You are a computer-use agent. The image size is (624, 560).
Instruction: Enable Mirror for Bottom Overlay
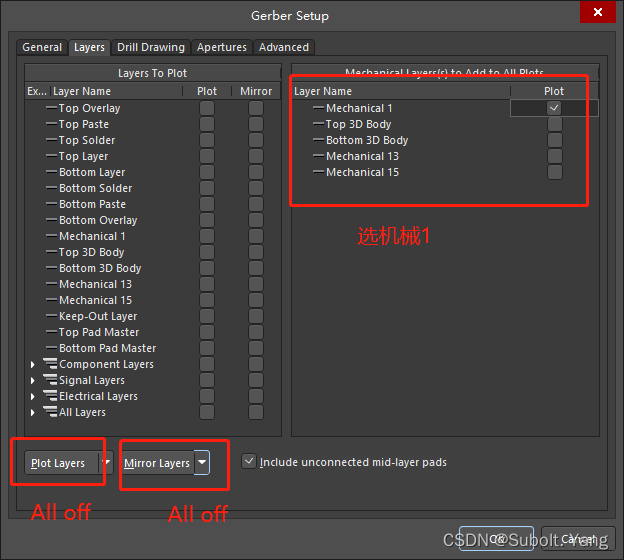[256, 220]
